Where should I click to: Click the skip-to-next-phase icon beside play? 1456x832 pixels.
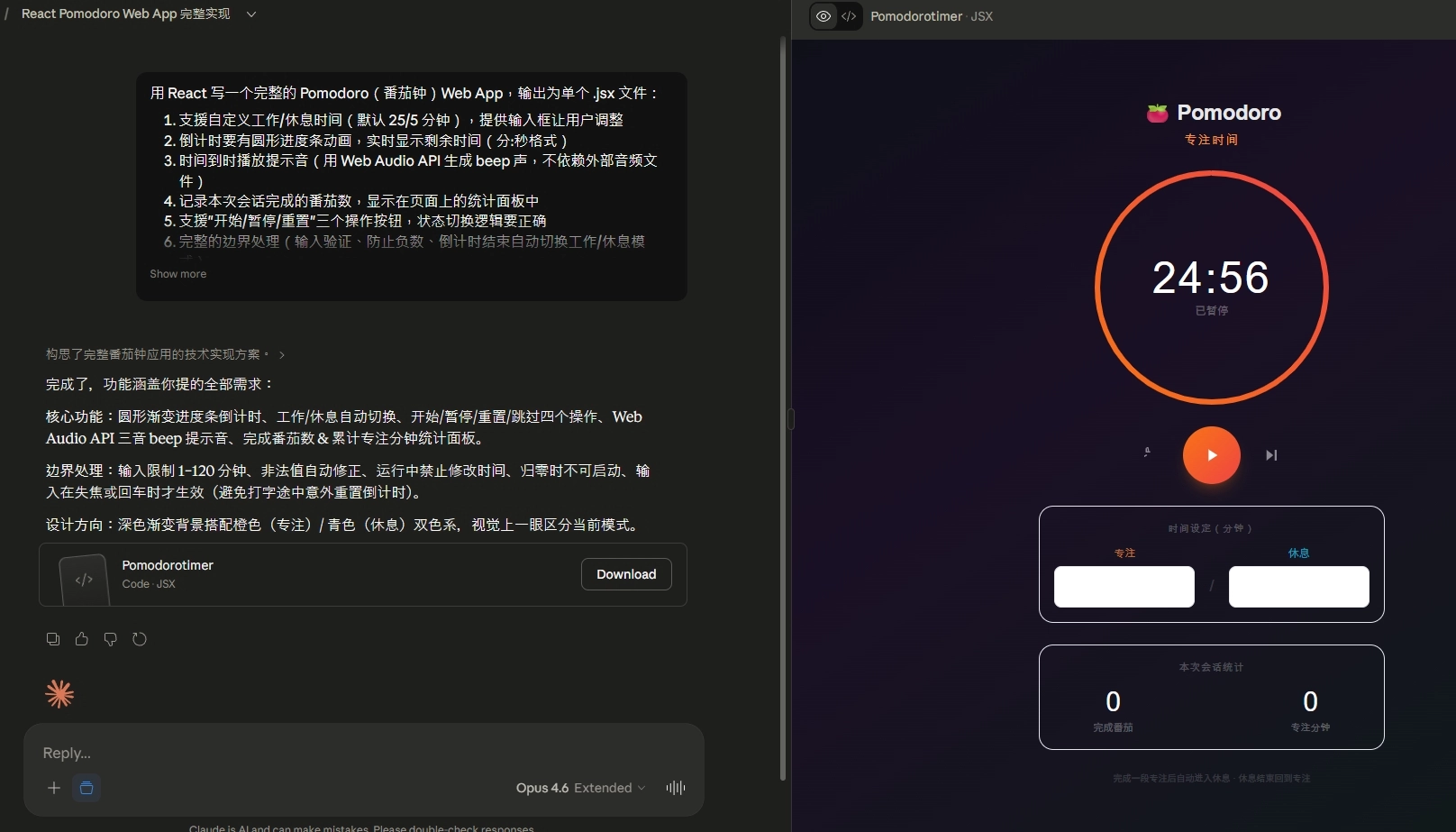tap(1271, 455)
